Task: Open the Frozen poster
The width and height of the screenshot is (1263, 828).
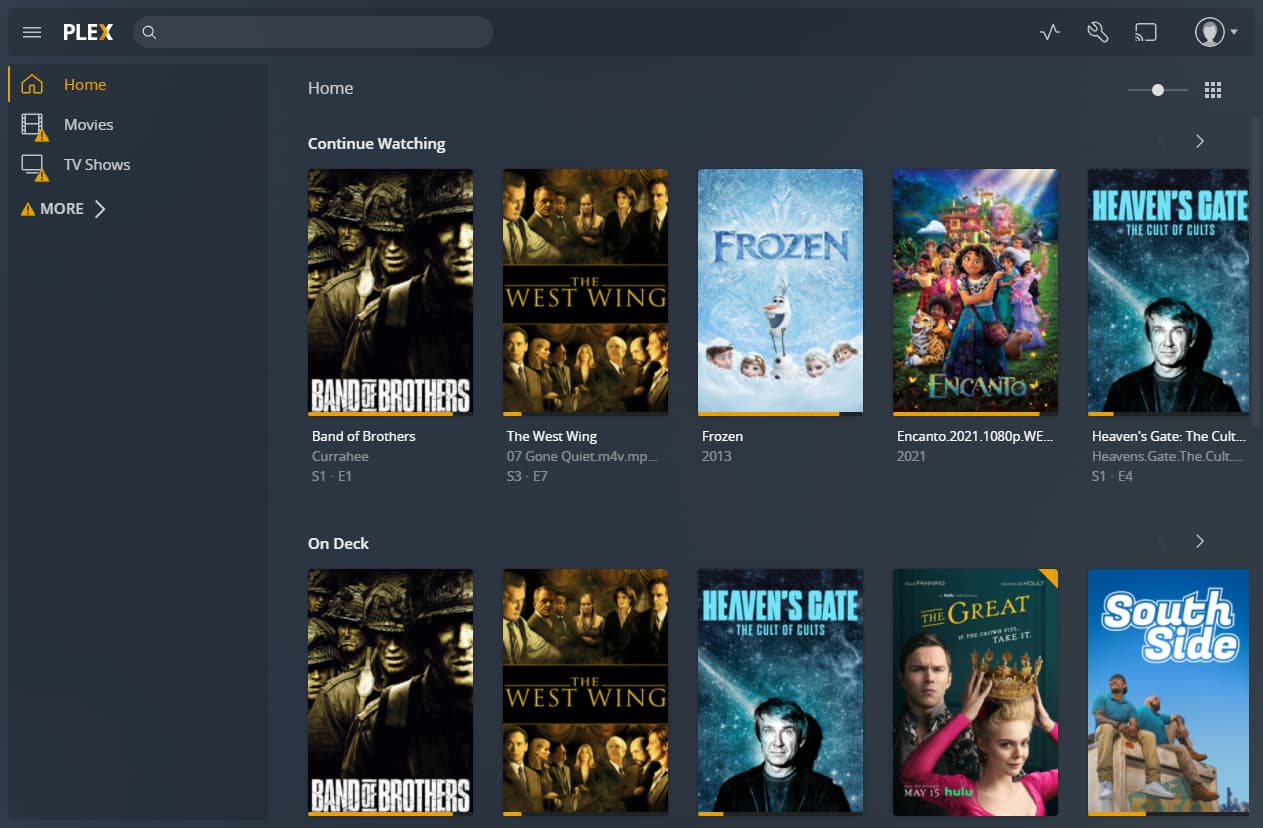Action: tap(780, 291)
